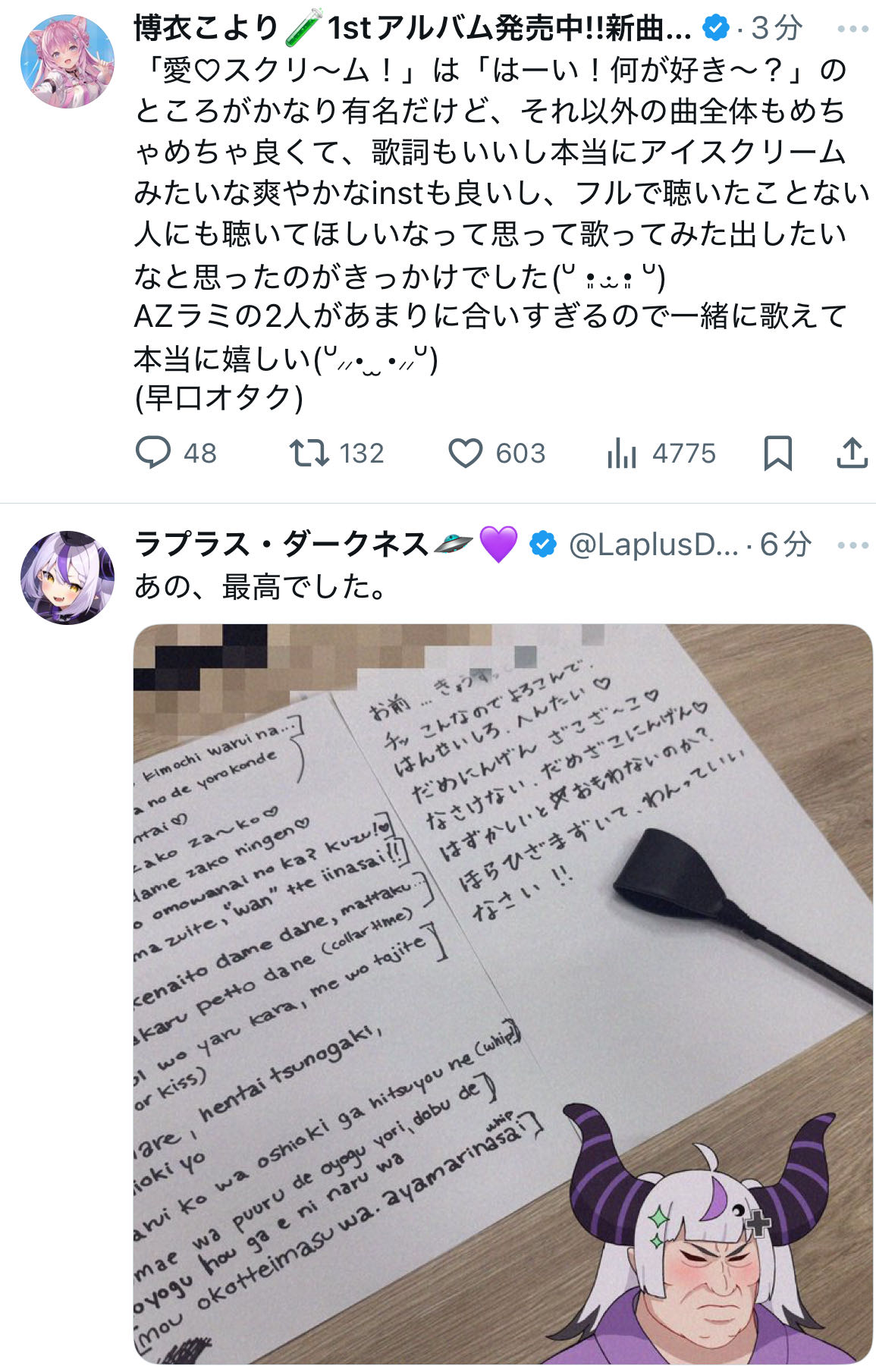
Task: Open Laplus's tweet text あの、最高でした。
Action: (261, 586)
